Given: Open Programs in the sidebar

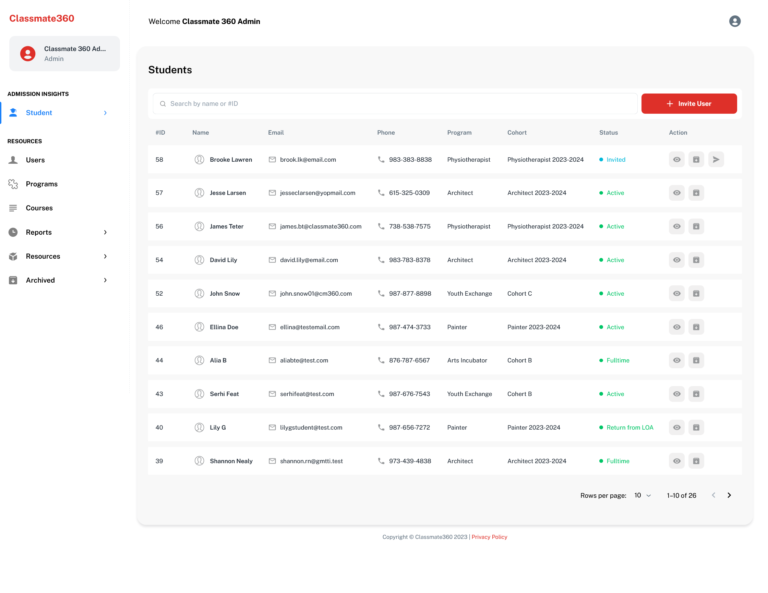Looking at the screenshot, I should (41, 184).
